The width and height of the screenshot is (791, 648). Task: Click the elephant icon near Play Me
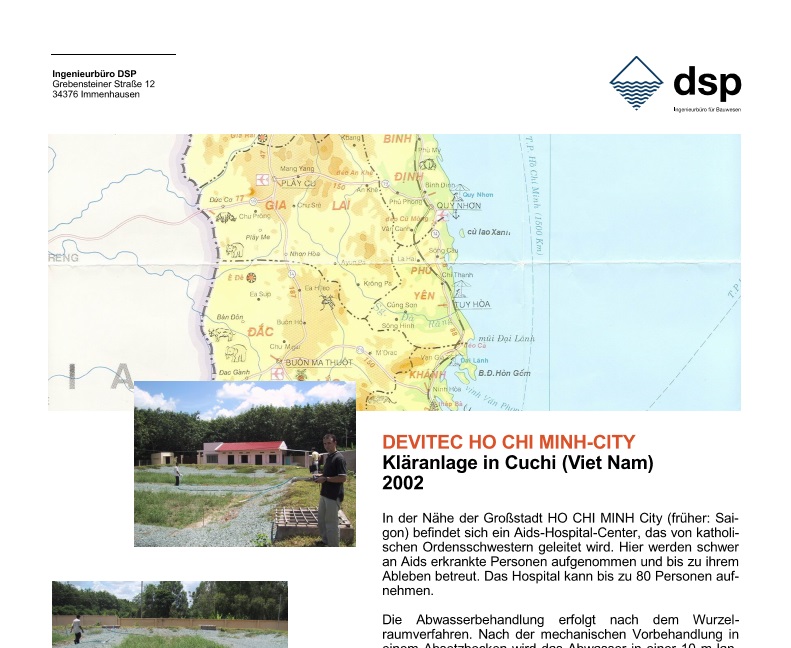(233, 250)
